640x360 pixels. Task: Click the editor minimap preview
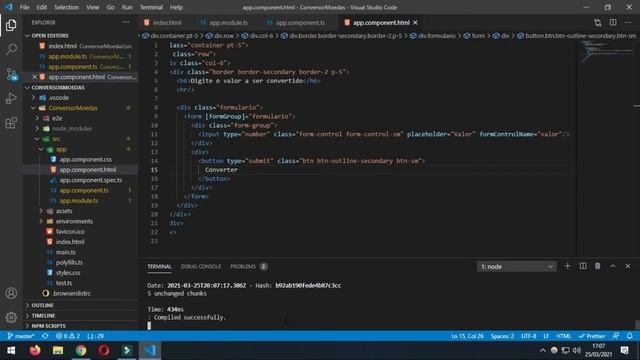click(x=606, y=51)
